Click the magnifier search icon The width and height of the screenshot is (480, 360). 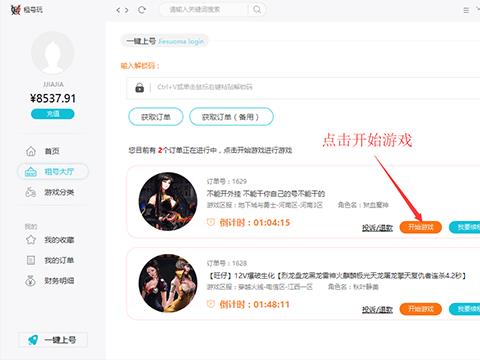point(257,9)
